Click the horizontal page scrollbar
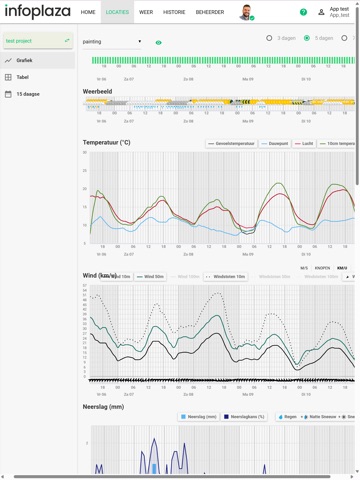 pyautogui.click(x=172, y=477)
